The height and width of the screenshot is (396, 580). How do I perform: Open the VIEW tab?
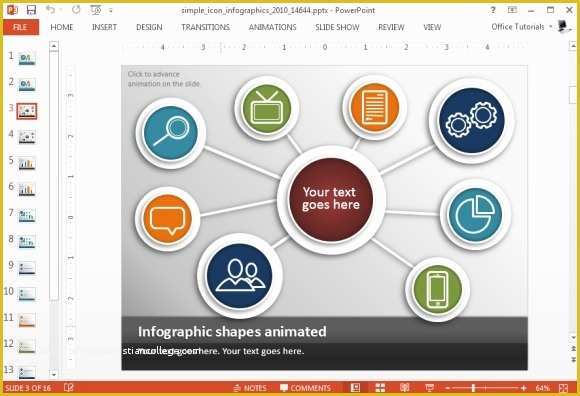coord(432,27)
